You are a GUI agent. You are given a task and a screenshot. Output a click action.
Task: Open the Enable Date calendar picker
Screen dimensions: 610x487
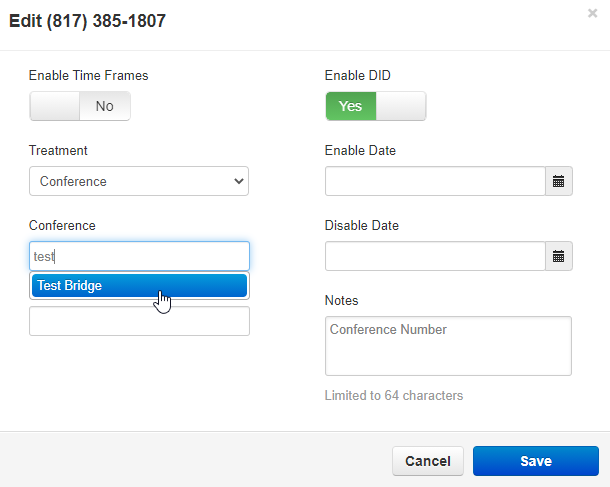559,181
